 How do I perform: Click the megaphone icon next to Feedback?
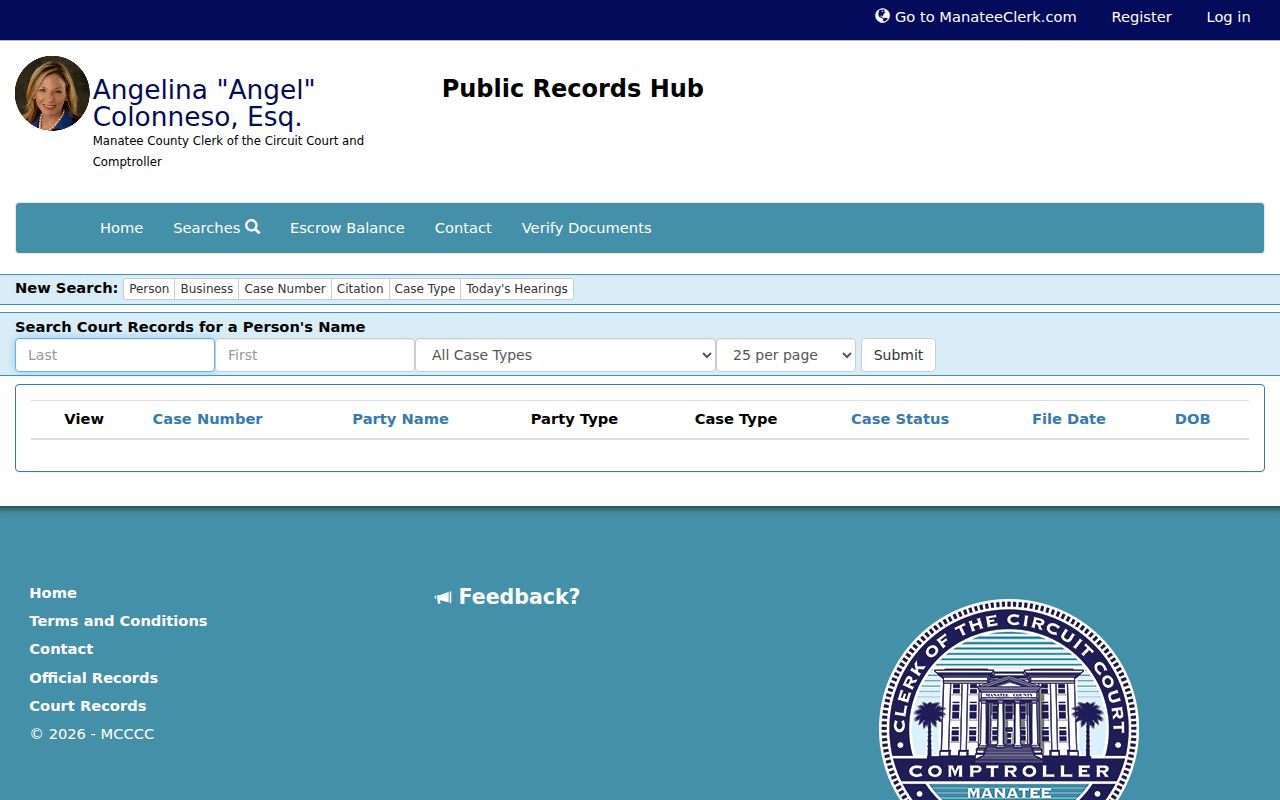coord(443,598)
